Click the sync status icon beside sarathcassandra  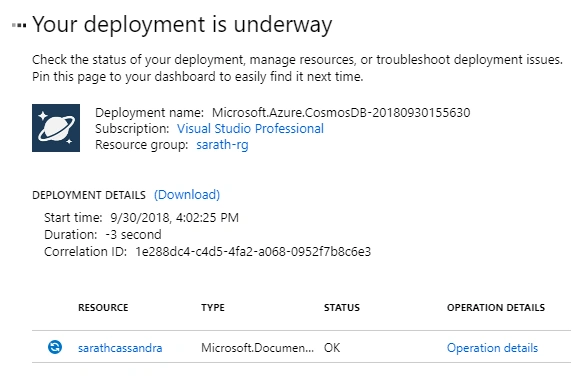tap(55, 347)
